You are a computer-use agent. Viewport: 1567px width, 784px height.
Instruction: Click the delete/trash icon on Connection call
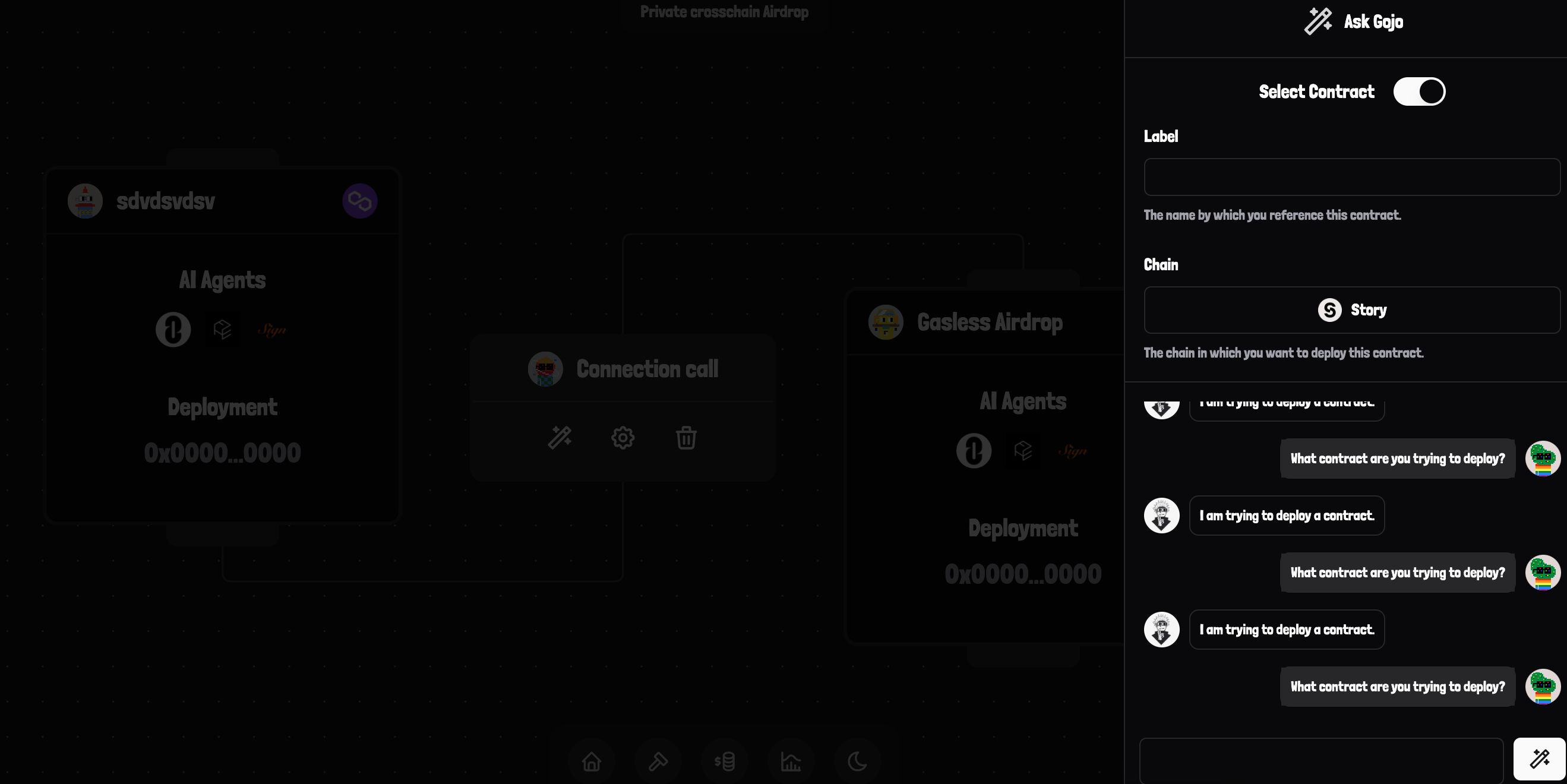686,438
